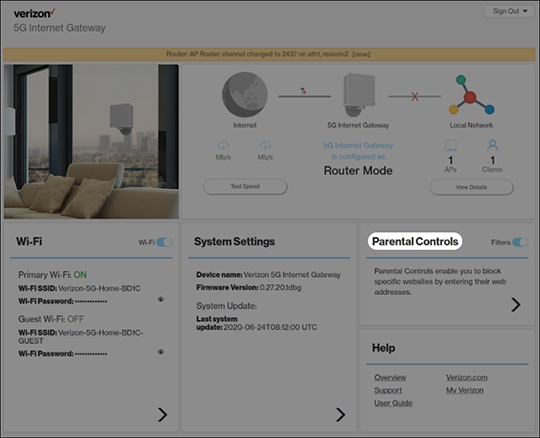The height and width of the screenshot is (438, 540).
Task: Open the Overview help link
Action: [x=390, y=377]
